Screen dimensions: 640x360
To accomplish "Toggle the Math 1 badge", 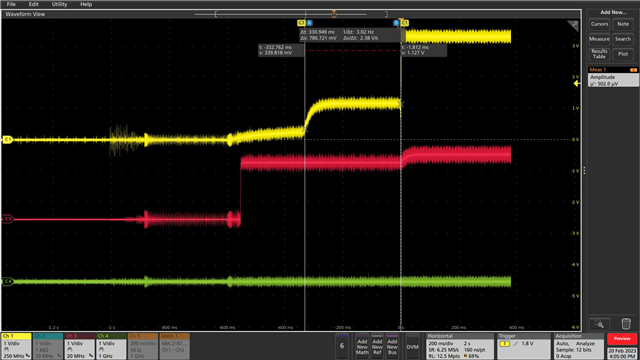I will point(175,346).
